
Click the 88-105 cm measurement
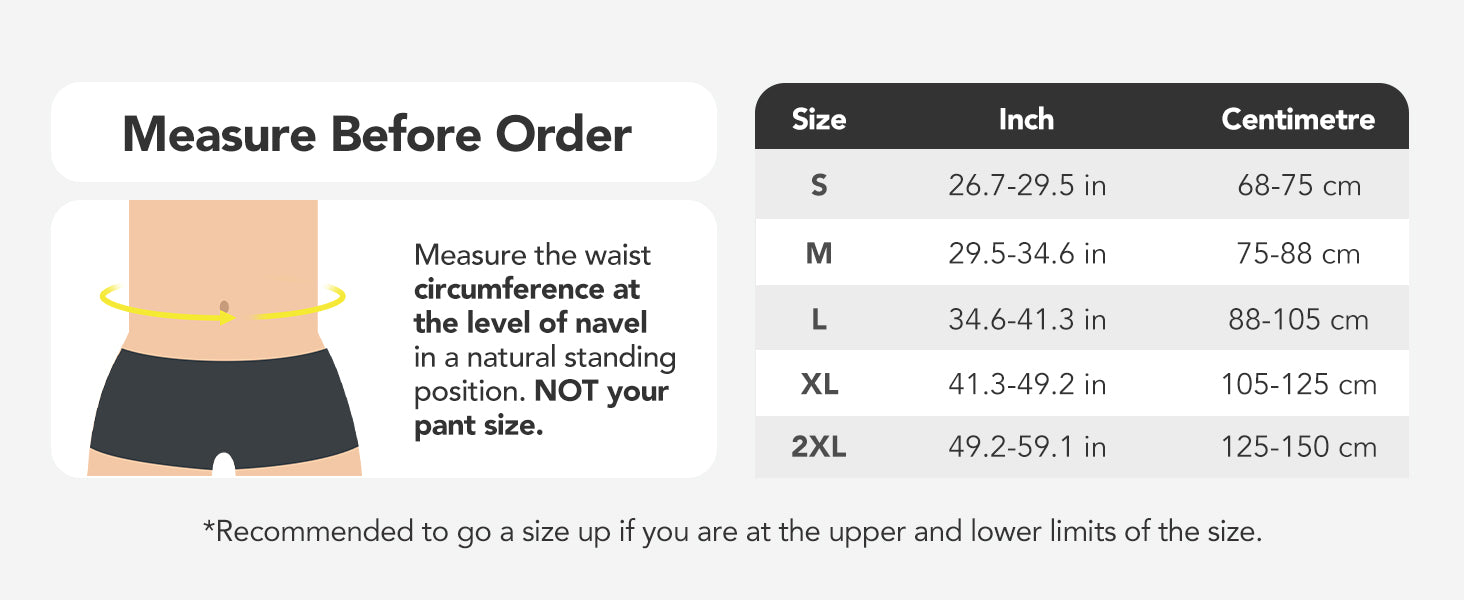click(1298, 320)
